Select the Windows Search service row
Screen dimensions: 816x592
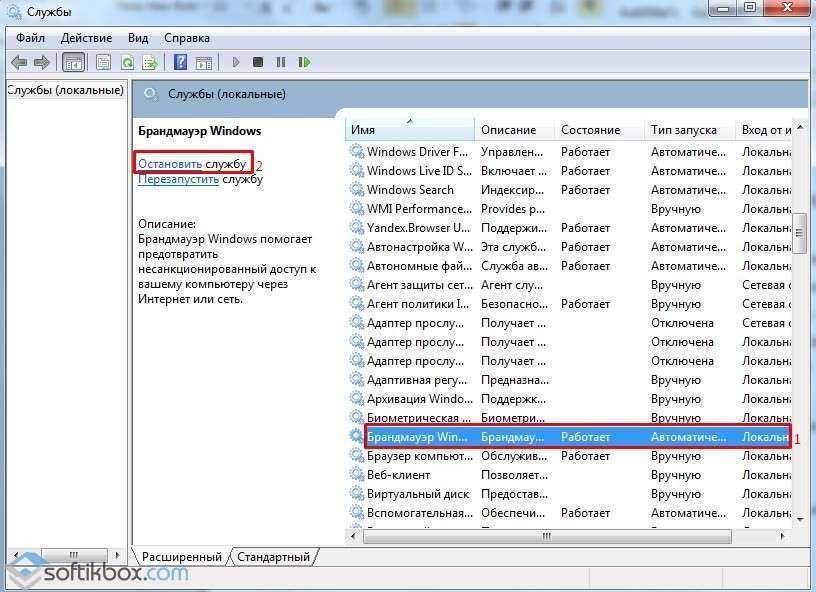(410, 190)
